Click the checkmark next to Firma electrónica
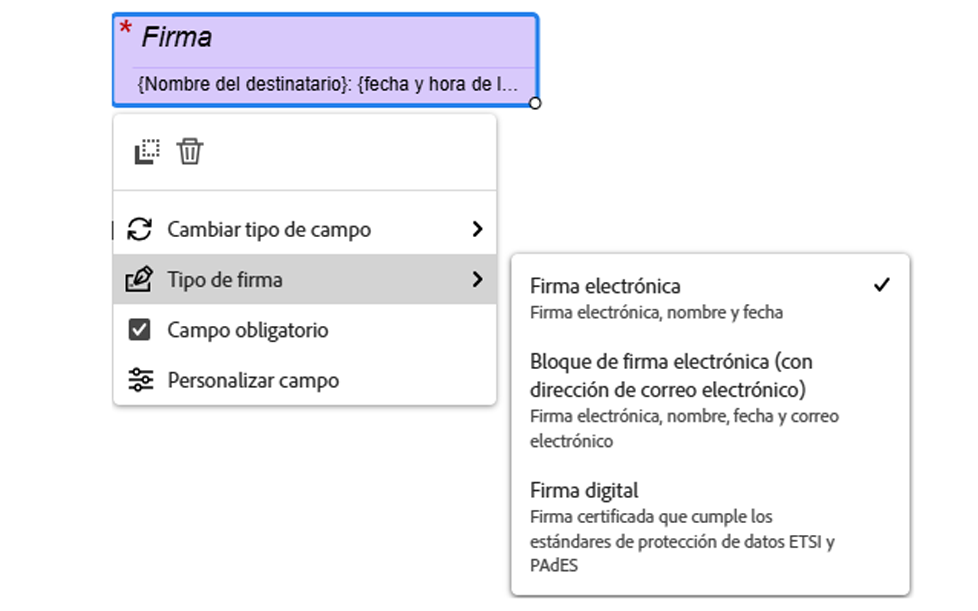Screen dimensions: 978x611 (x=881, y=285)
